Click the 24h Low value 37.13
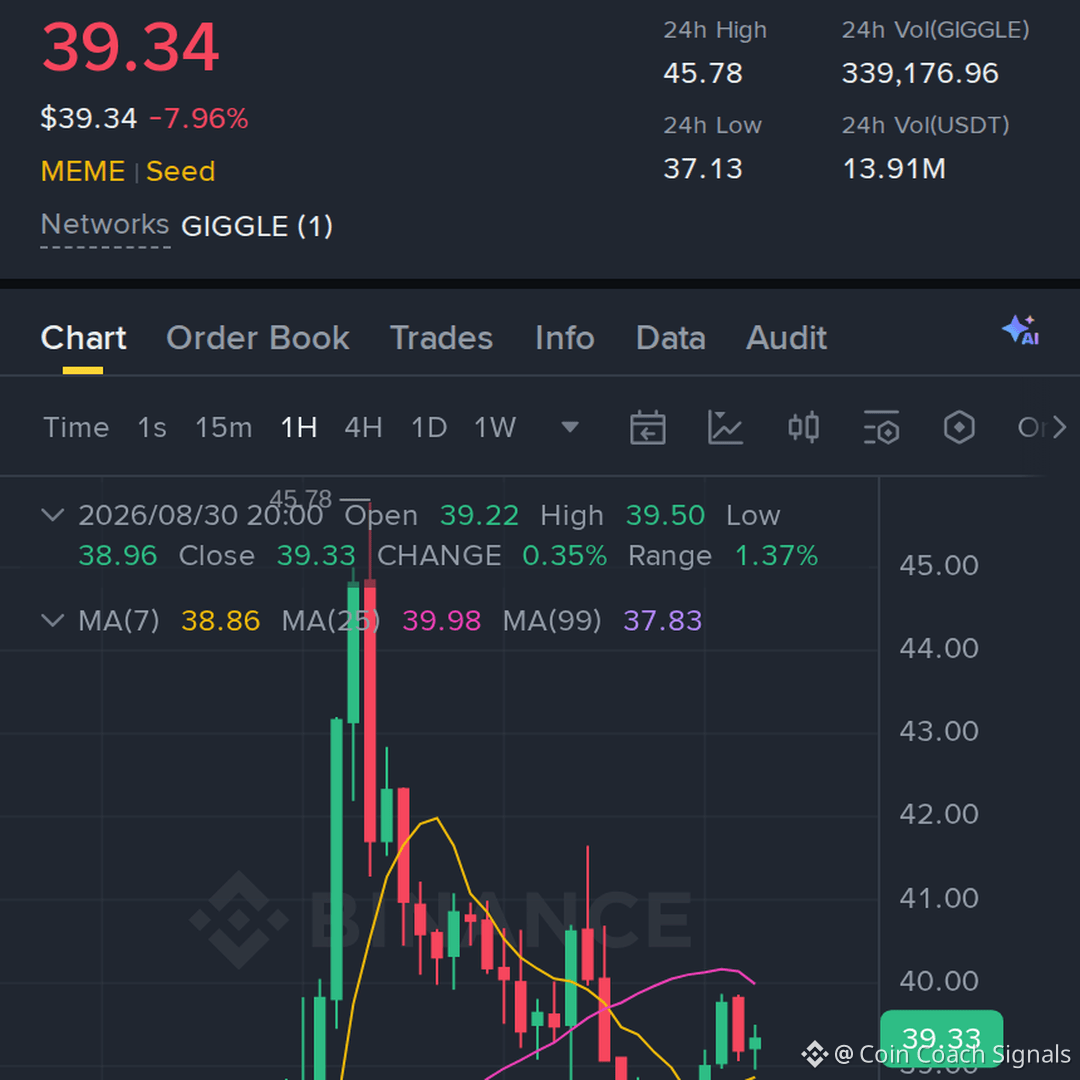The width and height of the screenshot is (1080, 1080). point(703,168)
